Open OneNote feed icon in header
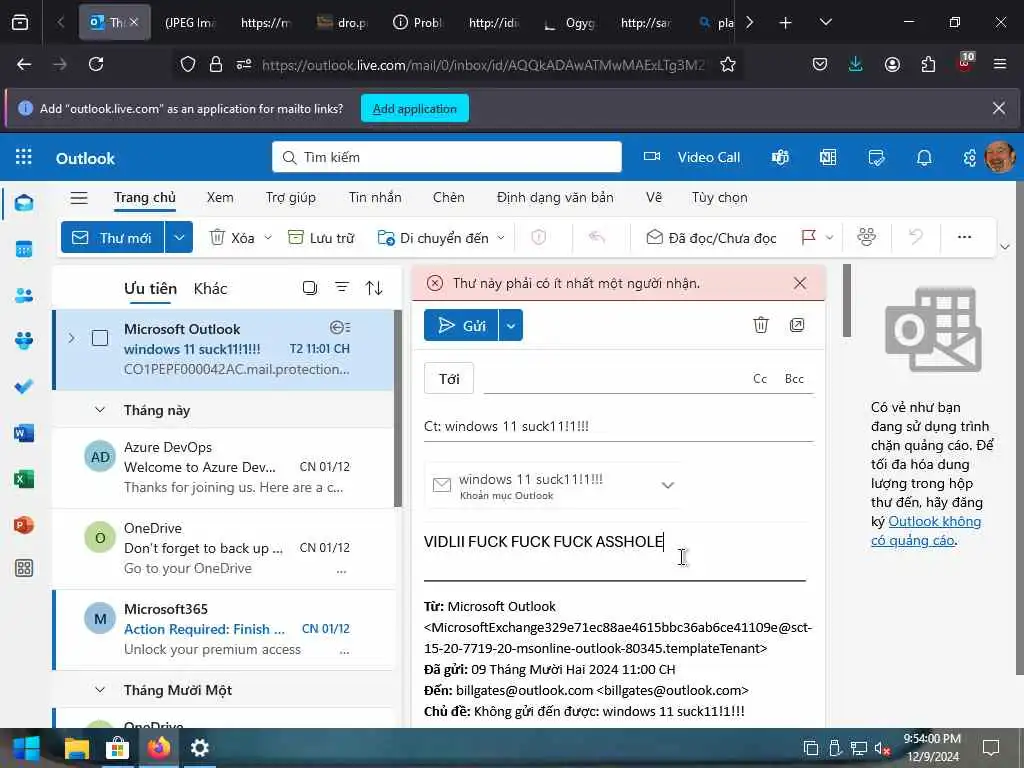 (828, 157)
